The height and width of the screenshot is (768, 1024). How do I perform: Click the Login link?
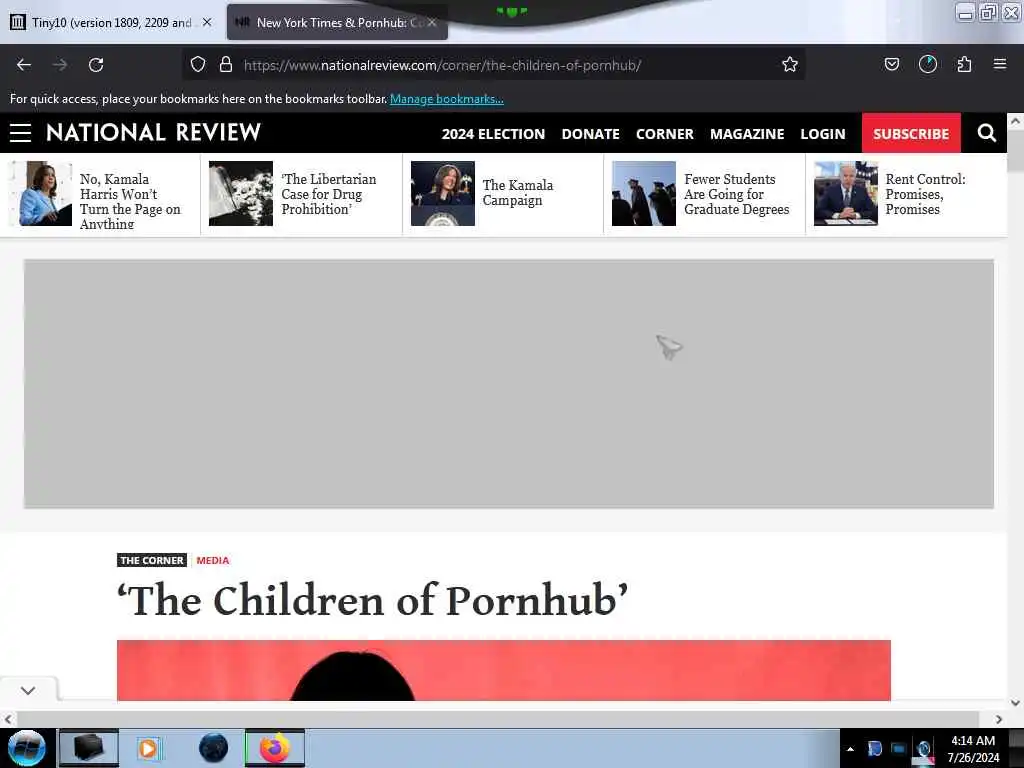(x=822, y=134)
